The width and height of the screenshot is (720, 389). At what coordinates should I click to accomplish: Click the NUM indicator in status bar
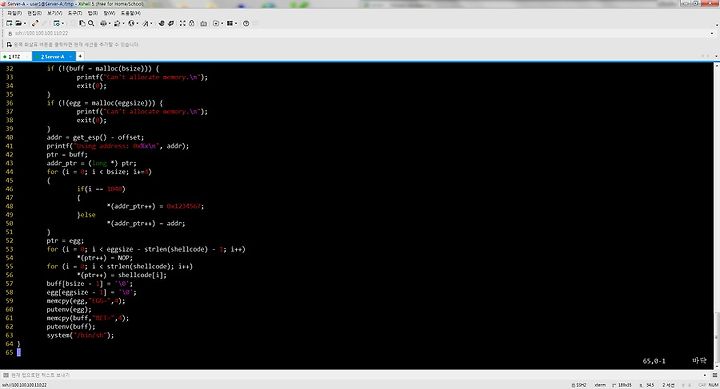[713, 385]
